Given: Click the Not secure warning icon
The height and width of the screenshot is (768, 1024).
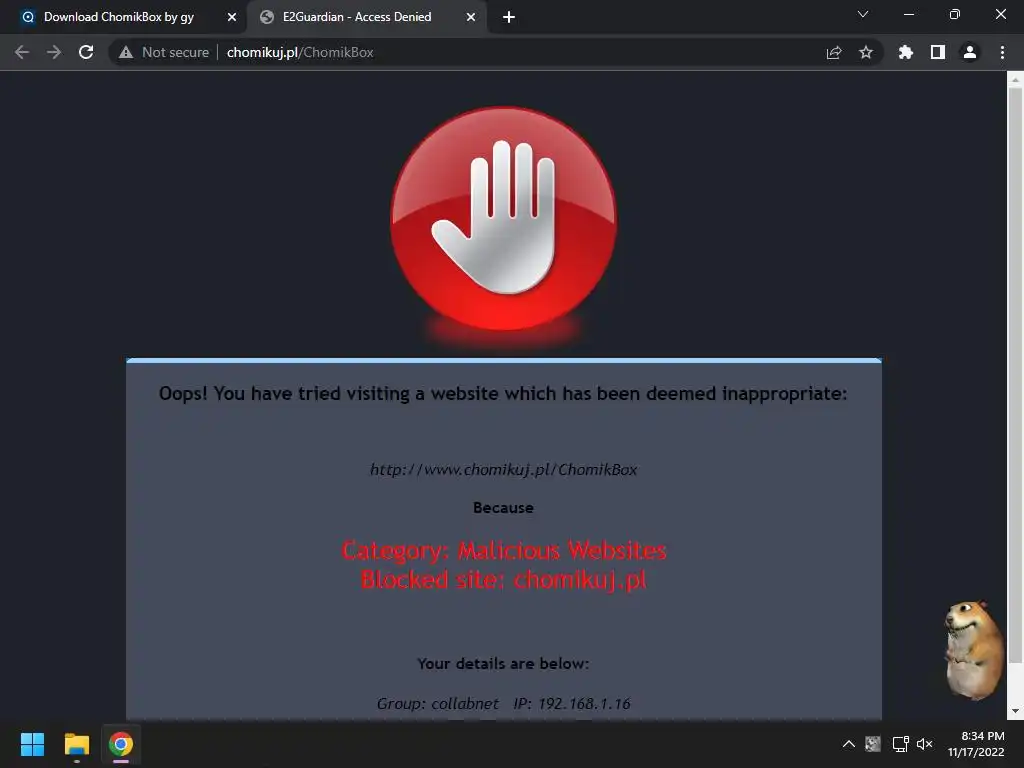Looking at the screenshot, I should click(x=126, y=52).
